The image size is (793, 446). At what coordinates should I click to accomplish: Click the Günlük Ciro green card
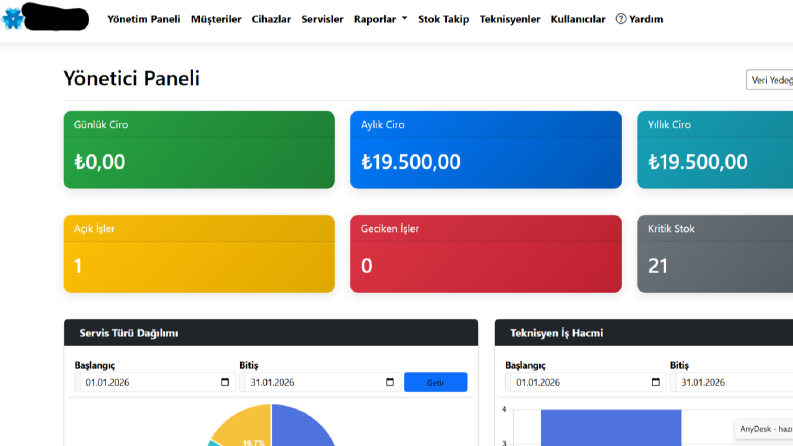pos(199,150)
